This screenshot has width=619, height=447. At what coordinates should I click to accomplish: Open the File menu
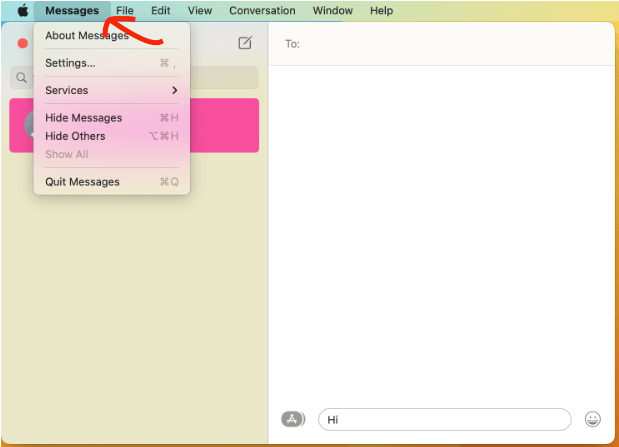tap(125, 11)
